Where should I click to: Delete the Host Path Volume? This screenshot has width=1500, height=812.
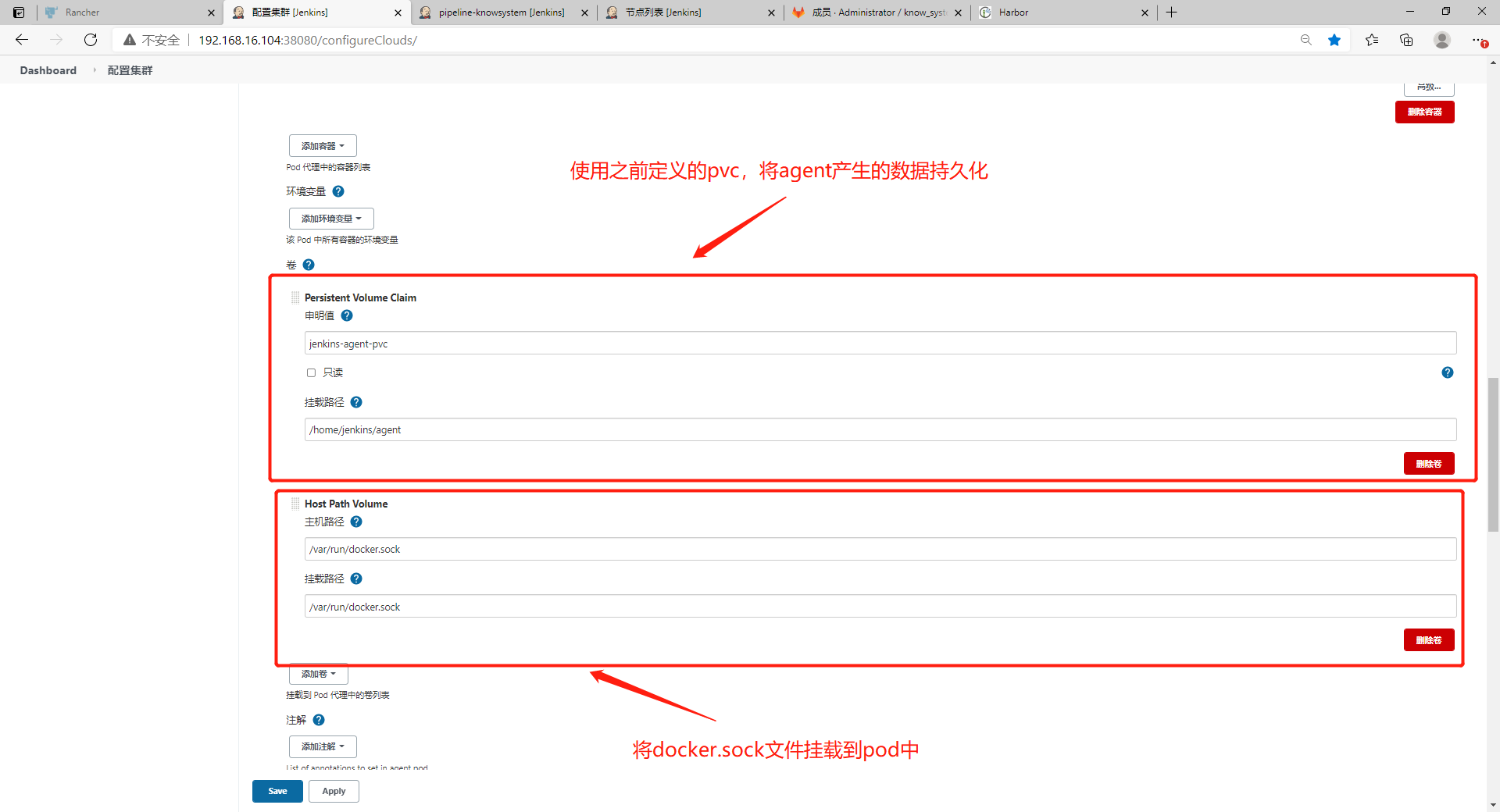(x=1428, y=640)
